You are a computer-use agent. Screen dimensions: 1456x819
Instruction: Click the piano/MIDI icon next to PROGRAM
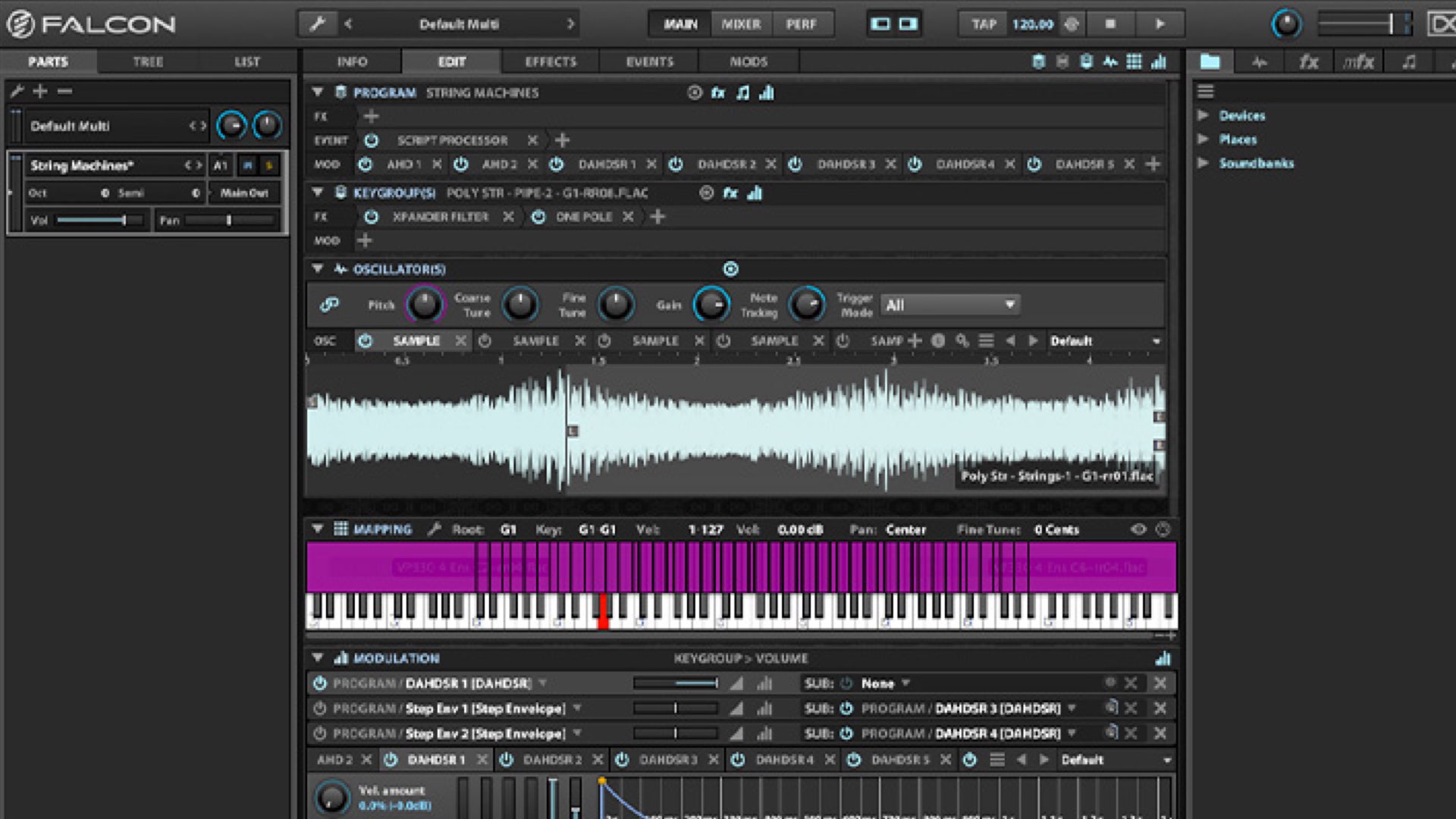(x=743, y=93)
